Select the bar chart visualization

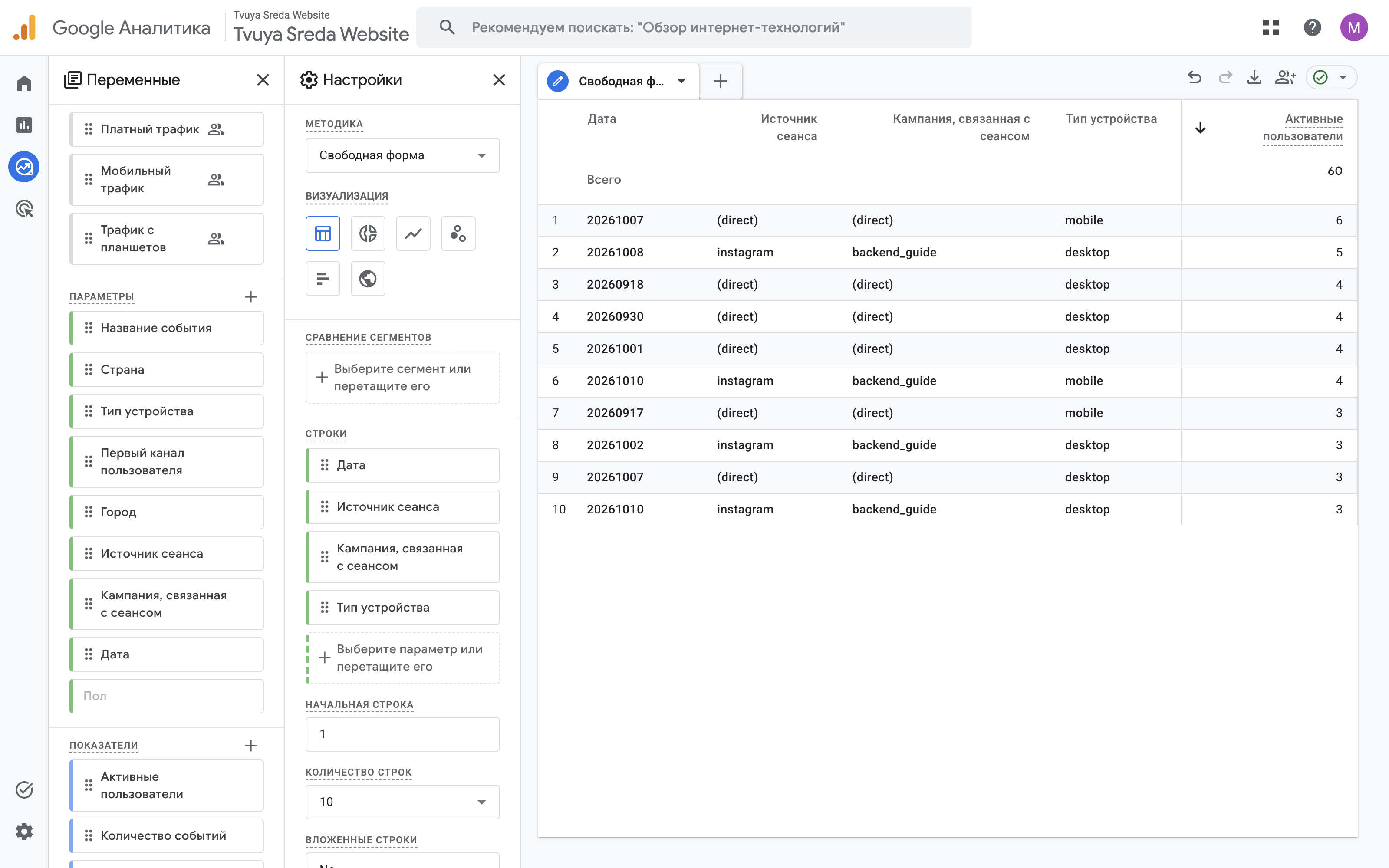tap(323, 279)
